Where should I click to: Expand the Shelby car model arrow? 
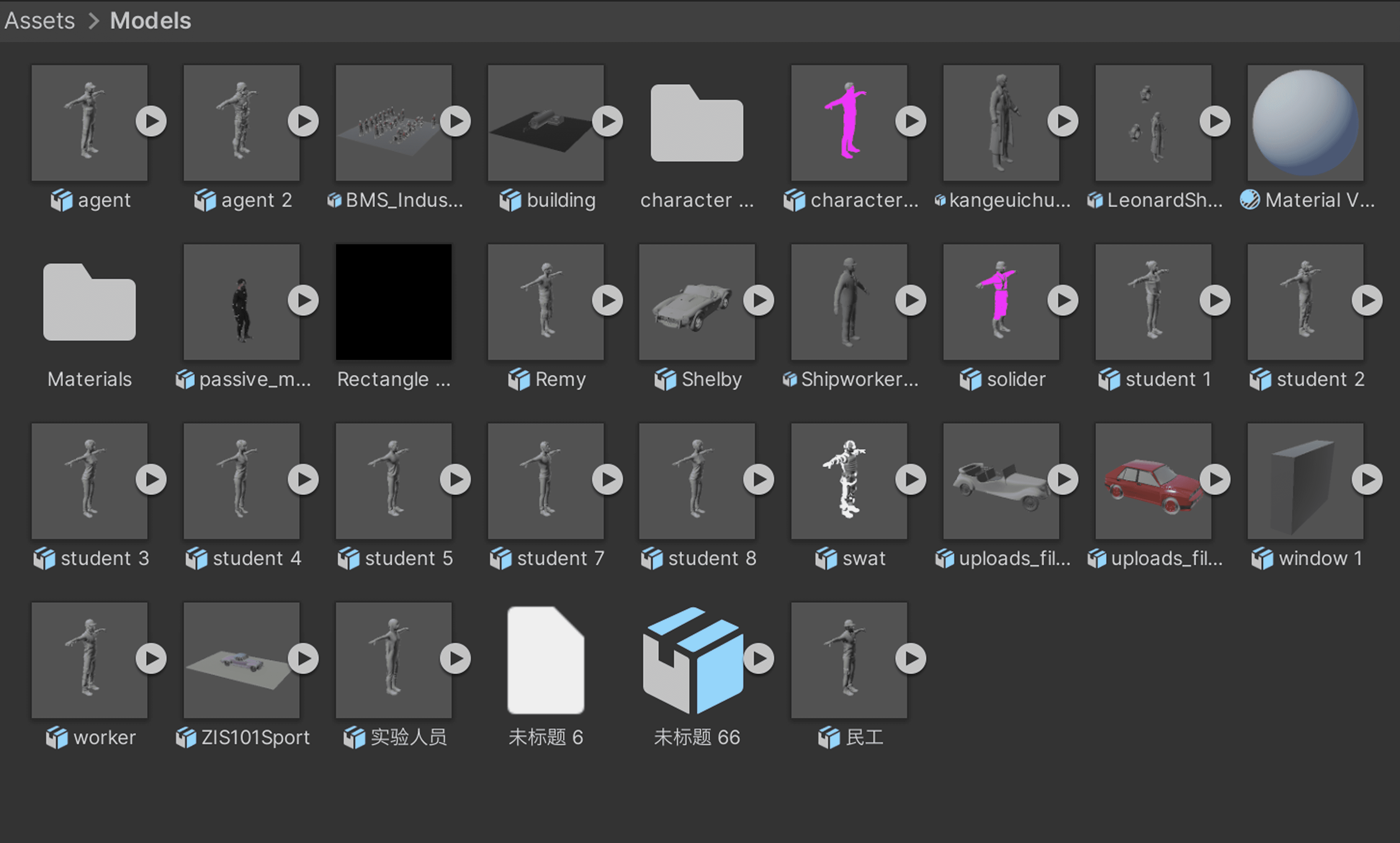coord(759,300)
